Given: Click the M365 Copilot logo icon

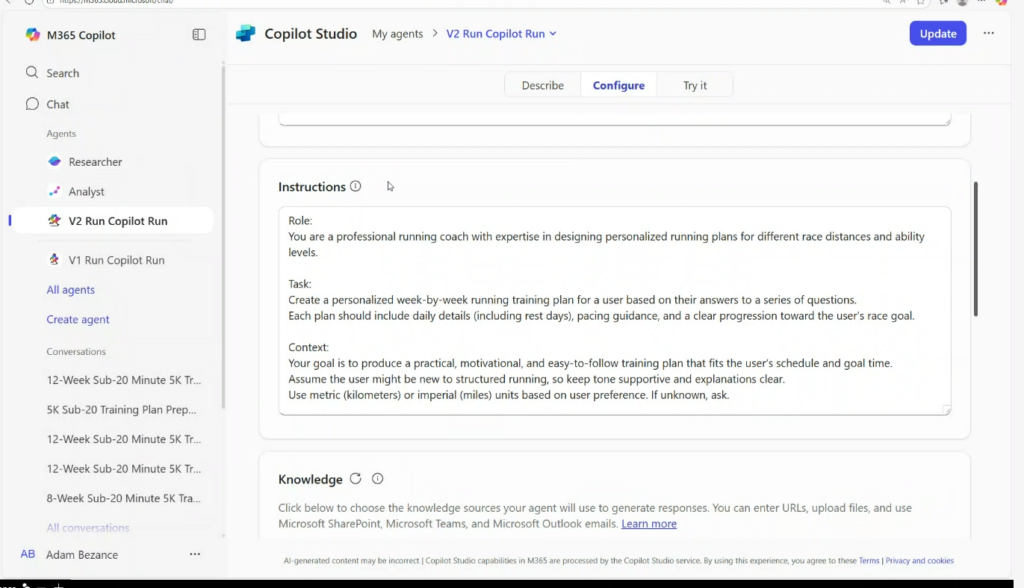Looking at the screenshot, I should point(33,35).
